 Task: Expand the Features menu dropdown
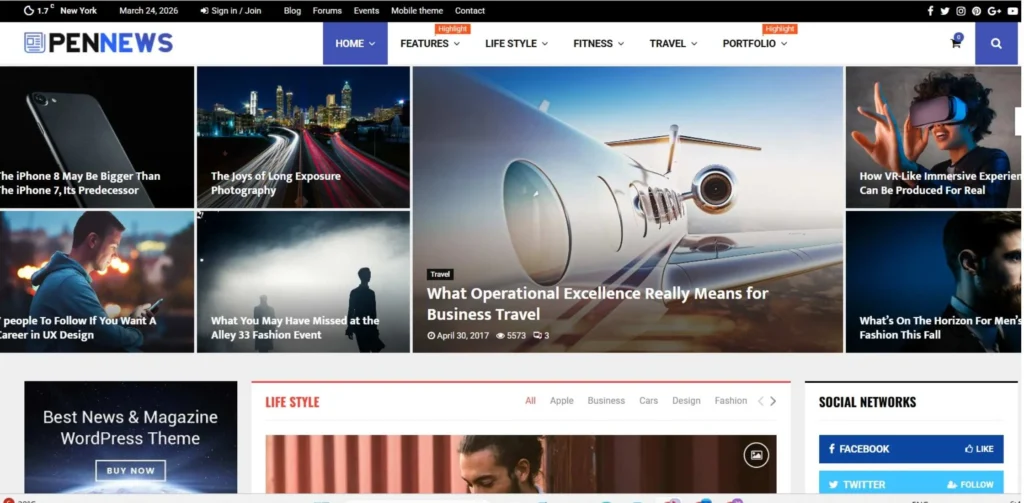coord(430,44)
